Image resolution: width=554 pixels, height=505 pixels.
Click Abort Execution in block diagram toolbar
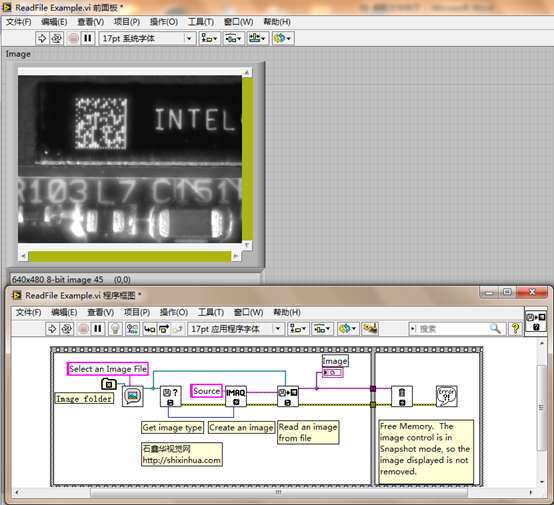83,329
